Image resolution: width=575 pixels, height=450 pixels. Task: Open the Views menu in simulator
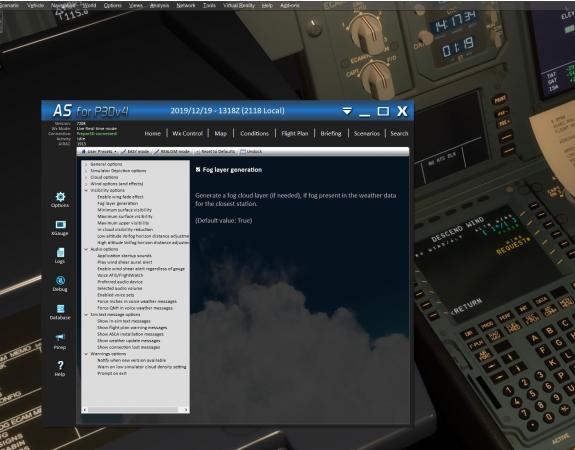tap(136, 5)
